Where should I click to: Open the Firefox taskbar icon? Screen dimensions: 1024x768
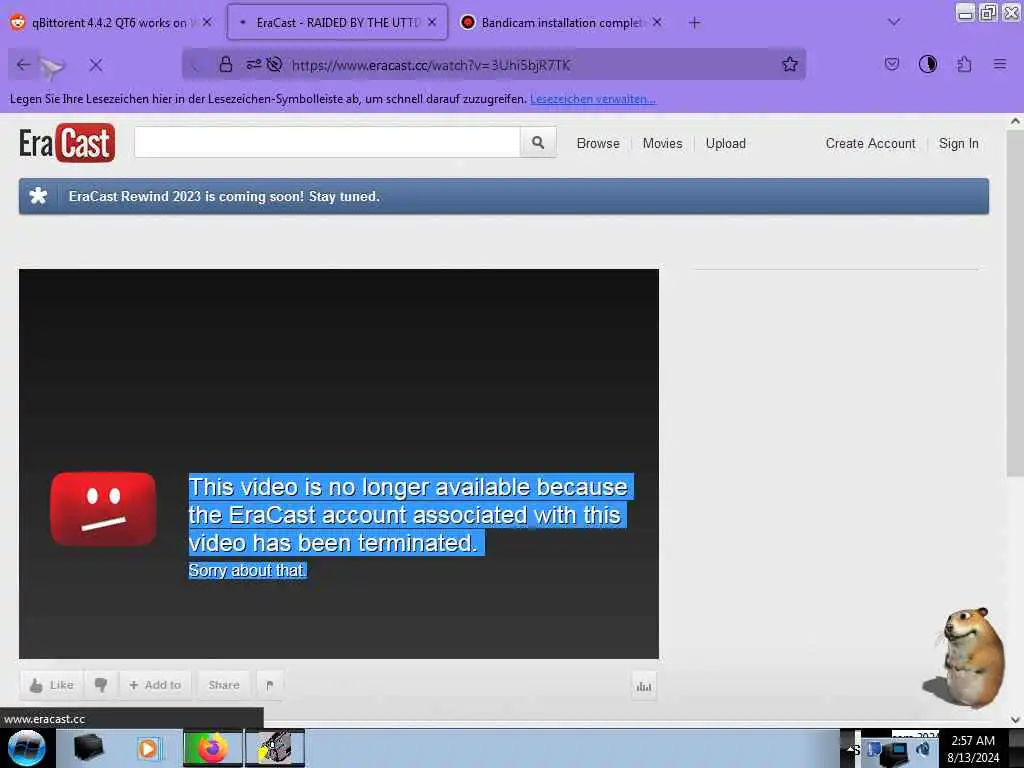(x=212, y=748)
